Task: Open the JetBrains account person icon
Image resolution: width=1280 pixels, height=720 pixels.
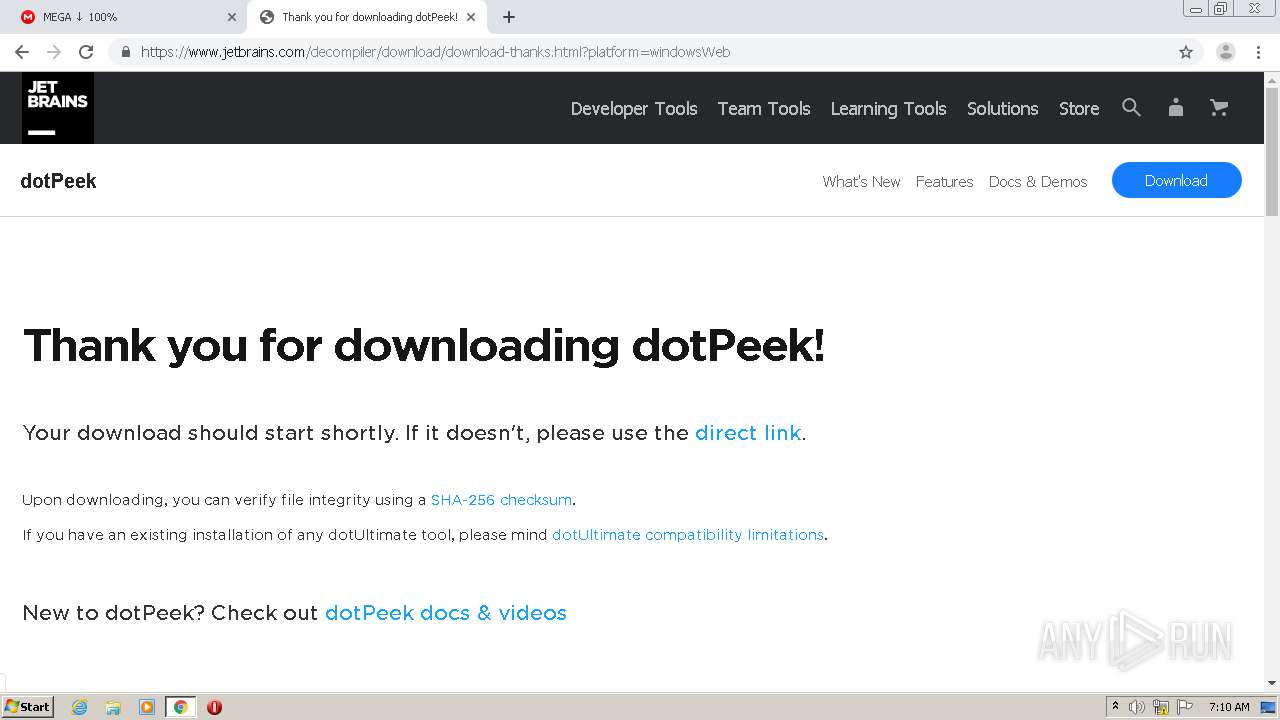Action: [x=1176, y=108]
